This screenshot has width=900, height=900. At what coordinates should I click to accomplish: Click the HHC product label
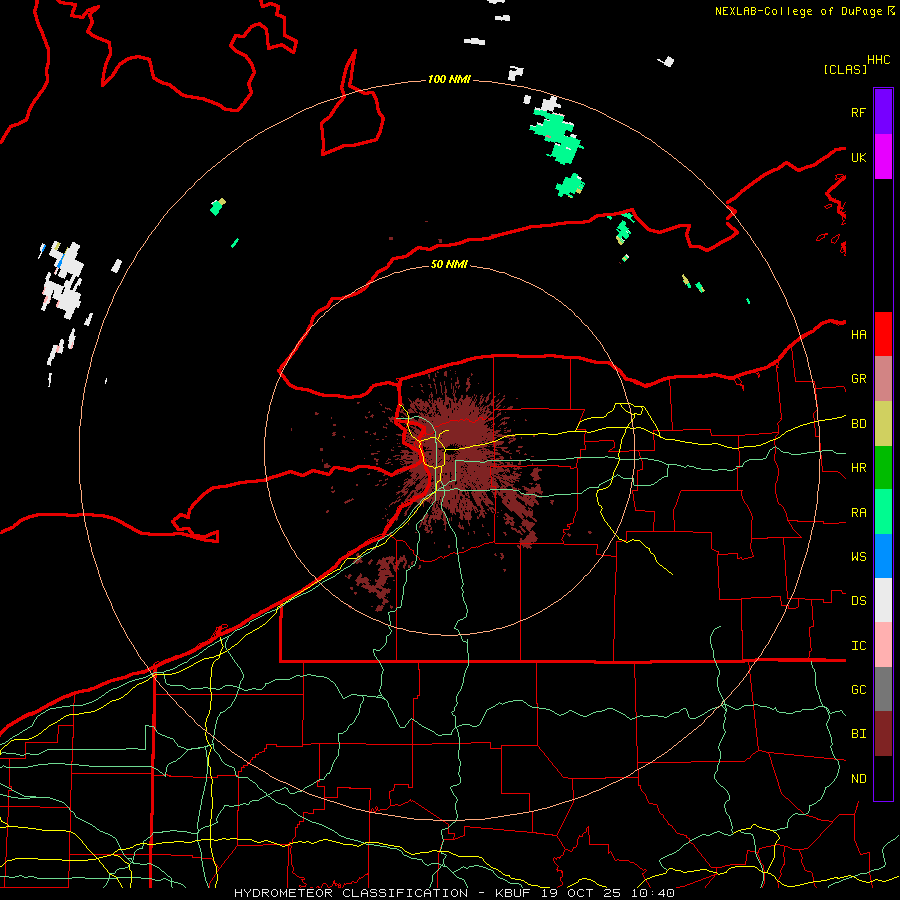point(878,60)
